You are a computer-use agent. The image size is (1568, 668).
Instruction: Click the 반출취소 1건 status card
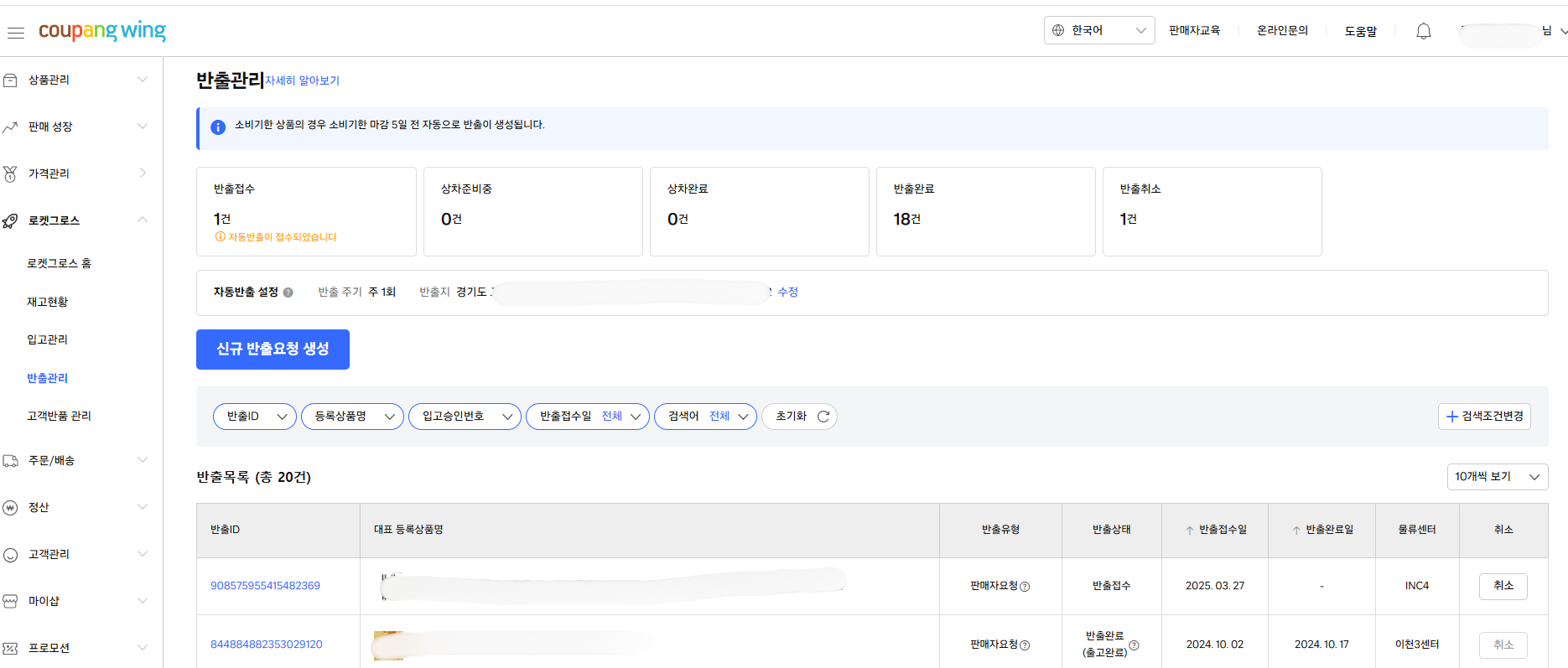coord(1212,211)
